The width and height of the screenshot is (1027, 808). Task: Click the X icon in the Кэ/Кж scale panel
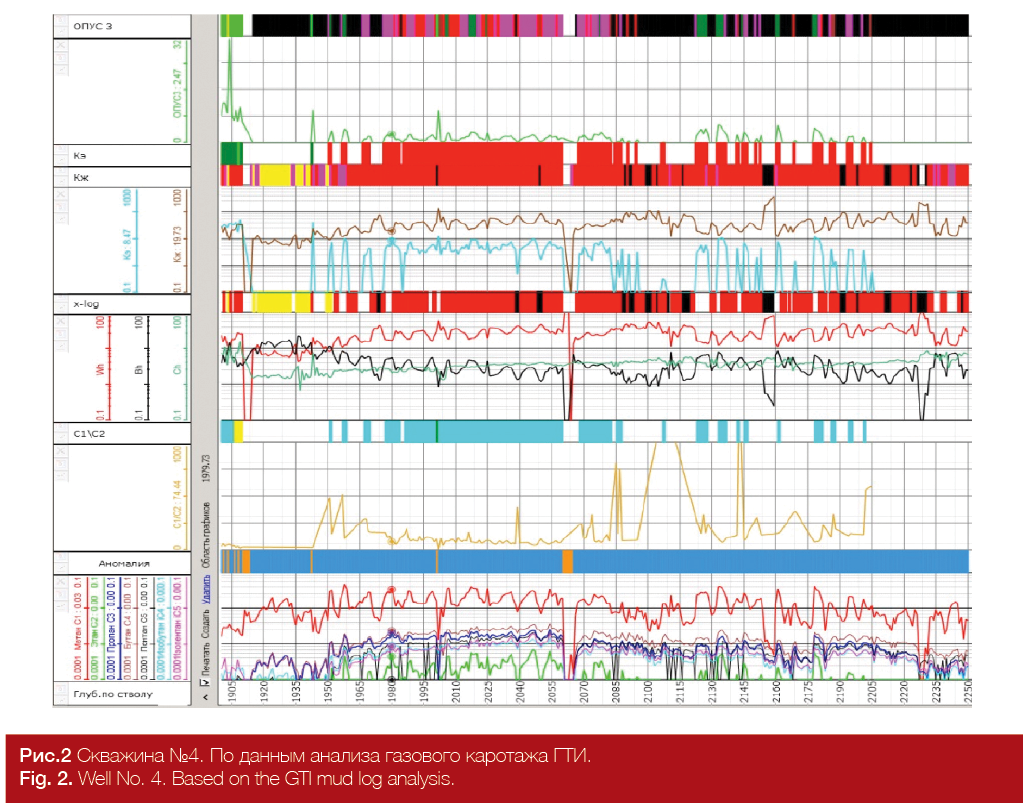(60, 195)
